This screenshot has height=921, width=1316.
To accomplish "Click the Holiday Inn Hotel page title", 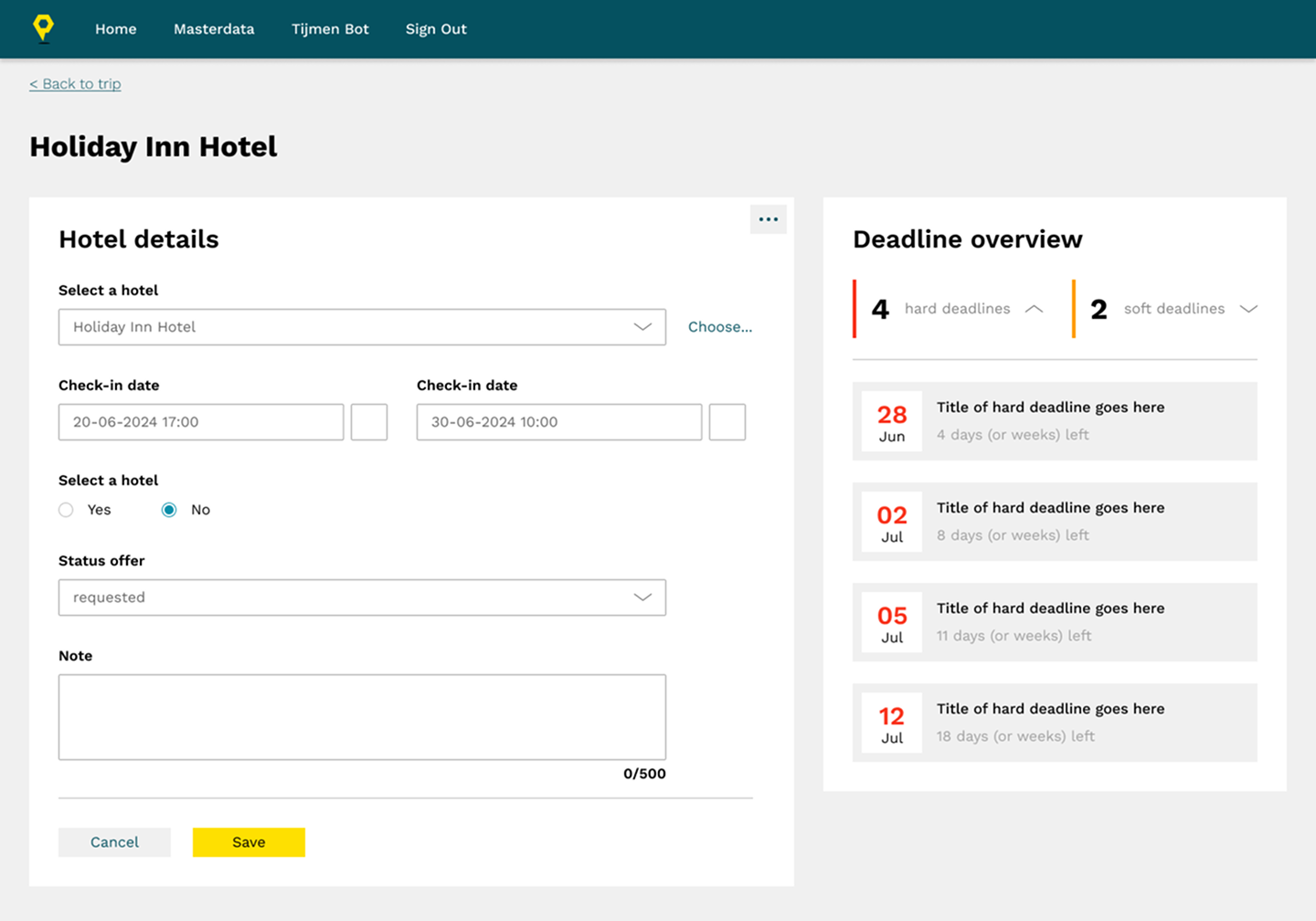I will pos(154,147).
